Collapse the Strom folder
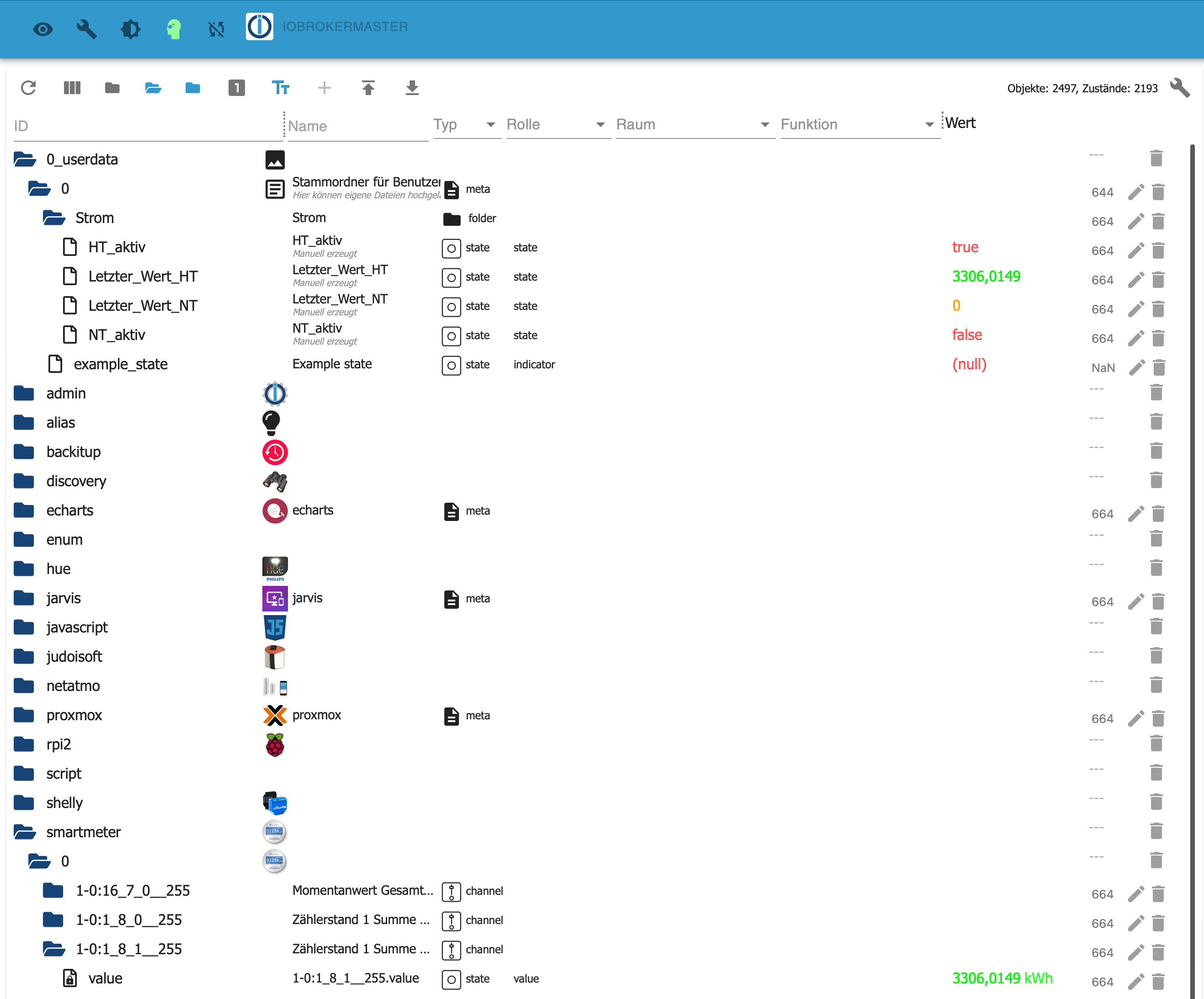Screen dimensions: 1204x999 coord(54,218)
